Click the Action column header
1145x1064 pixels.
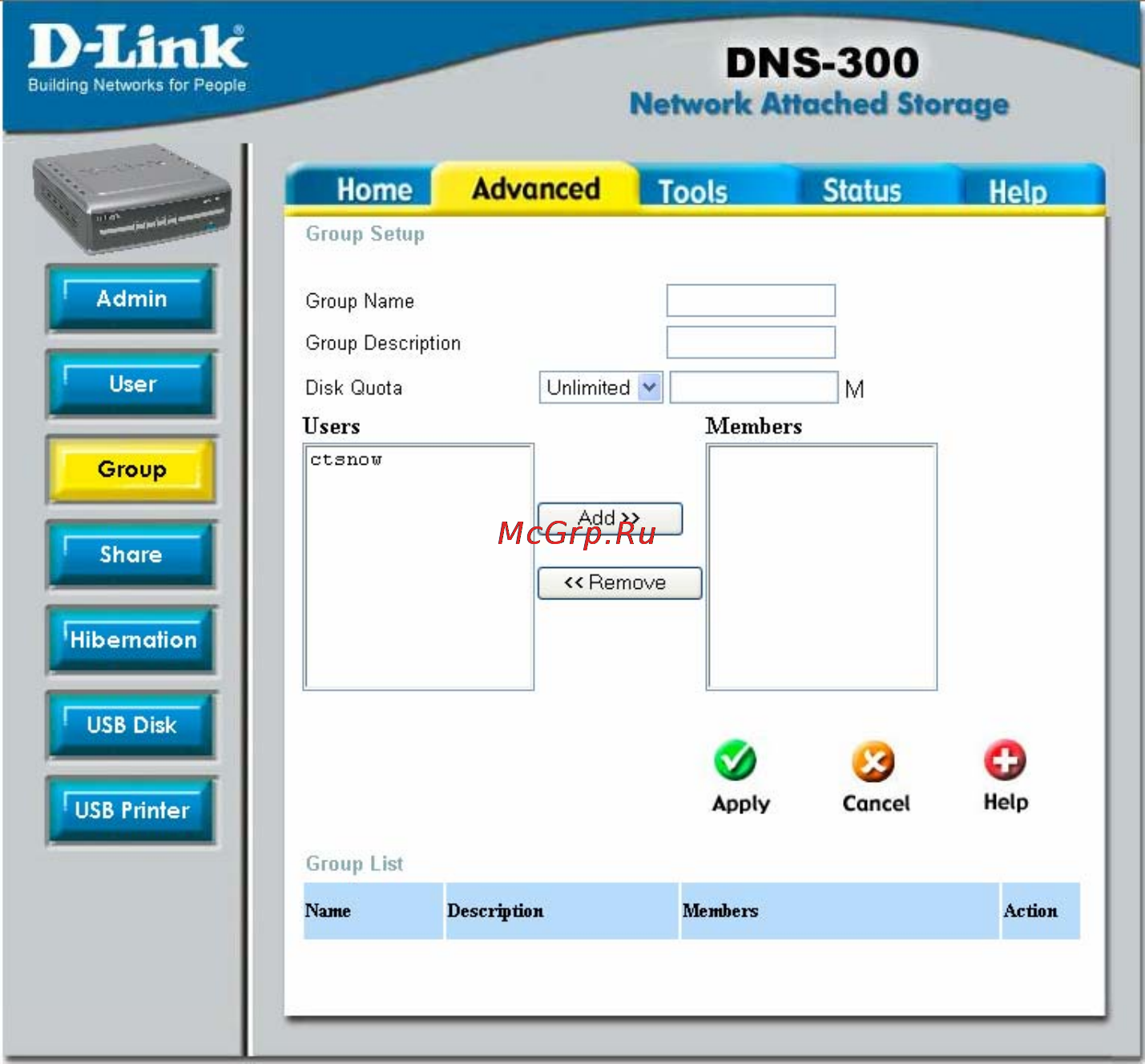[1041, 911]
